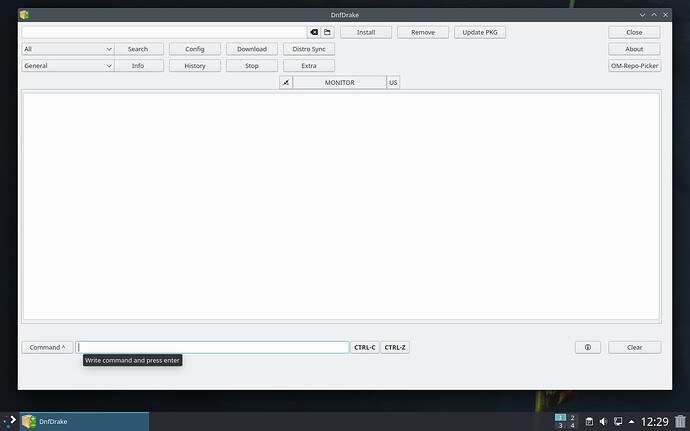Clear the package search field with backspace icon
Image resolution: width=690 pixels, height=431 pixels.
[x=314, y=32]
